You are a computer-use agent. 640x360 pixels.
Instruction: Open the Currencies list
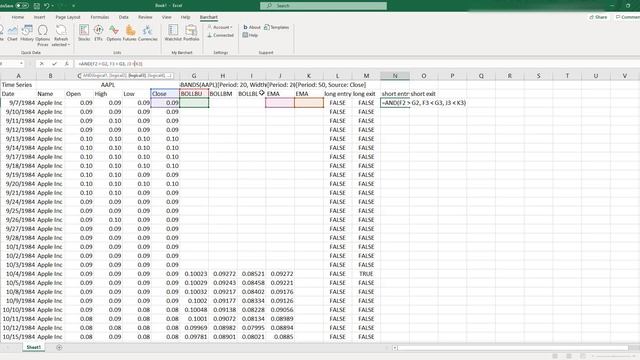click(147, 33)
